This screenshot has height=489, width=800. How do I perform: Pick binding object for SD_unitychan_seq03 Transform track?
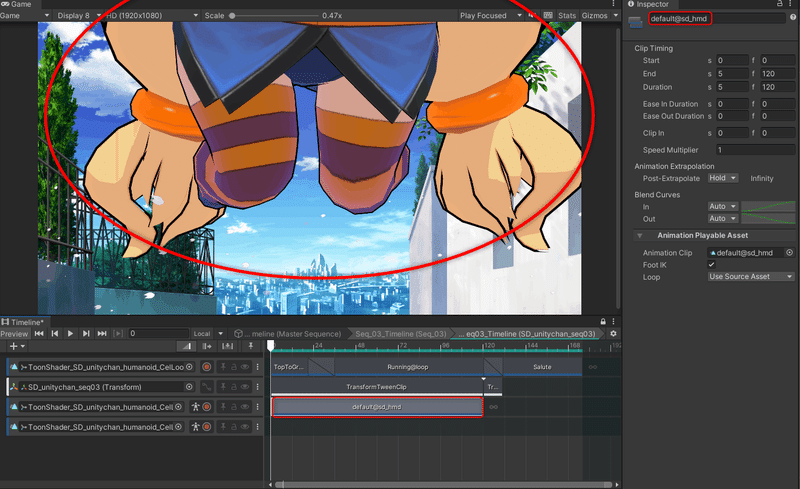coord(189,387)
